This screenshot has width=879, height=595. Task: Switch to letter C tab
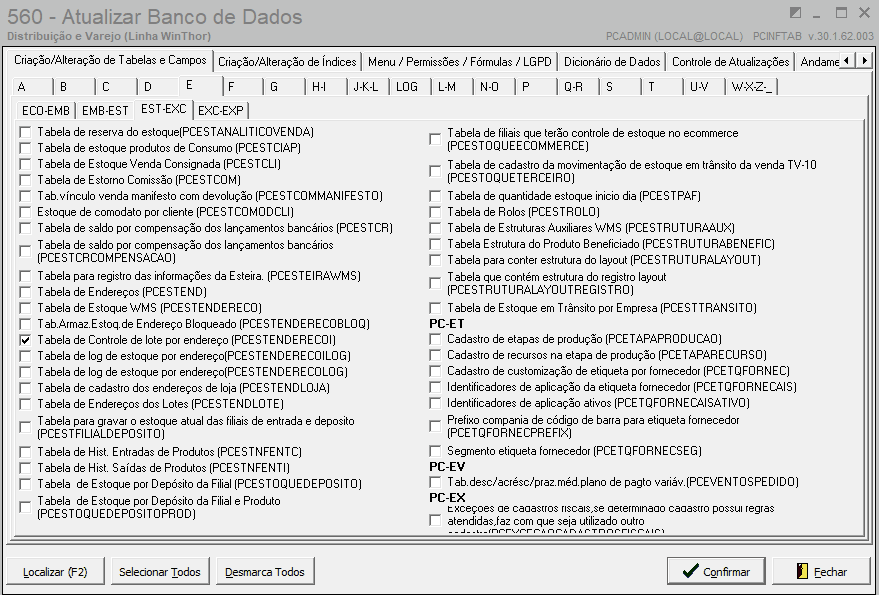[116, 87]
